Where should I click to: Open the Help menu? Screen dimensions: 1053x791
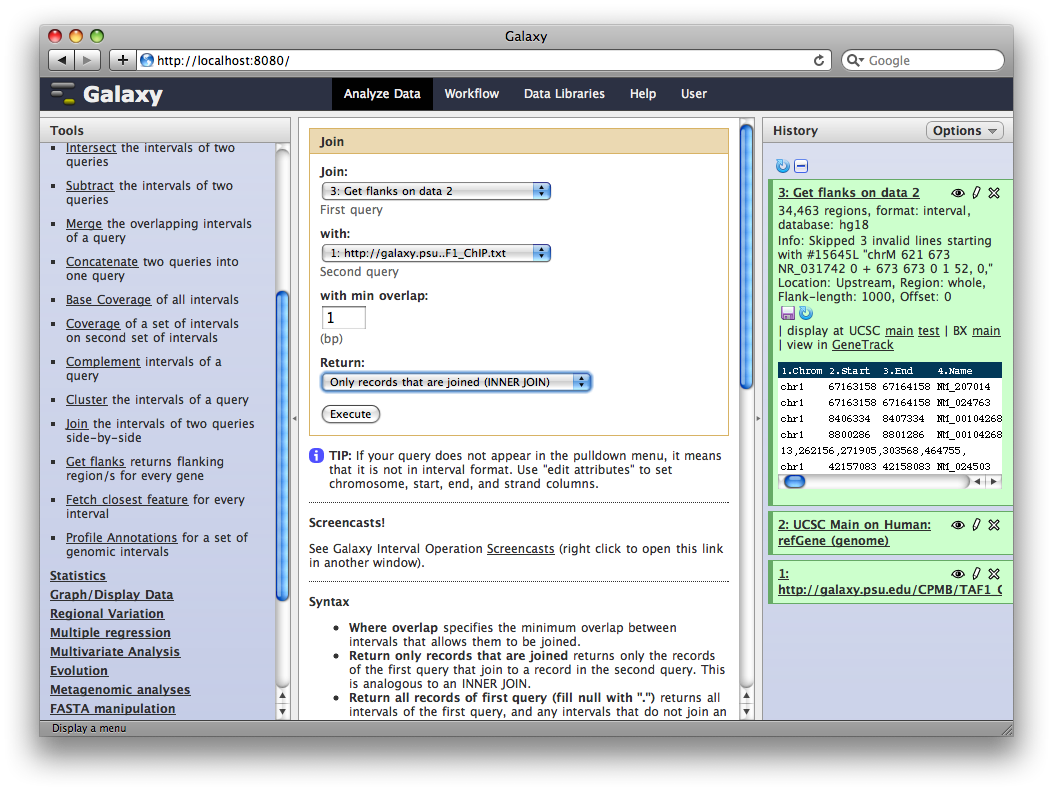pyautogui.click(x=643, y=94)
